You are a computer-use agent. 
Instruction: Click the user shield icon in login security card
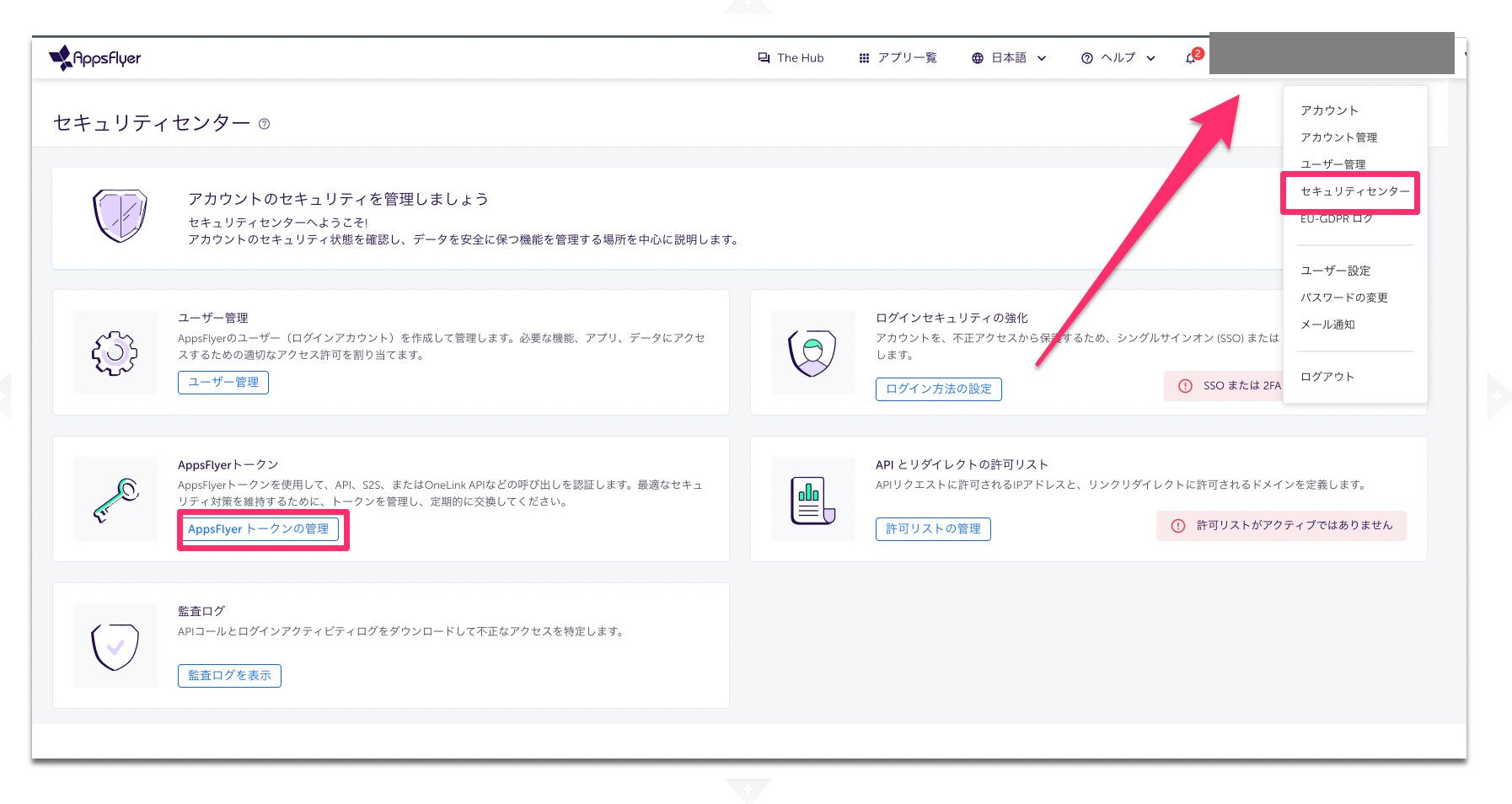click(812, 352)
